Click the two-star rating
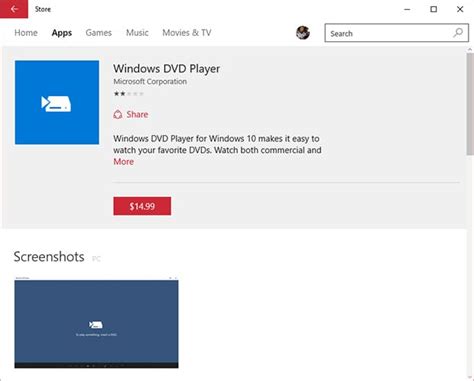Image resolution: width=474 pixels, height=381 pixels. (129, 94)
